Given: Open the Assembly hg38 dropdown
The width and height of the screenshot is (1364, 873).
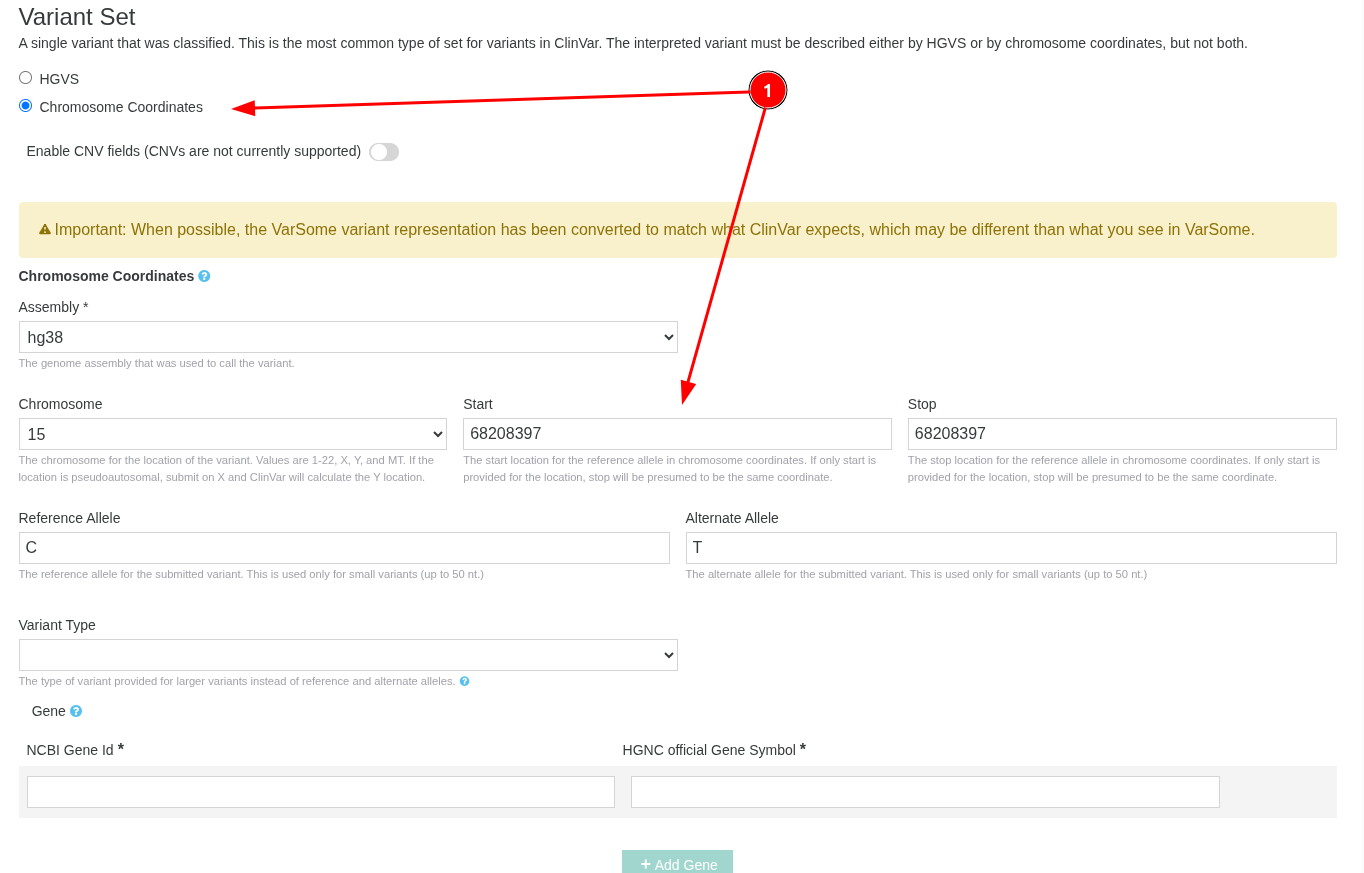Looking at the screenshot, I should coord(348,337).
